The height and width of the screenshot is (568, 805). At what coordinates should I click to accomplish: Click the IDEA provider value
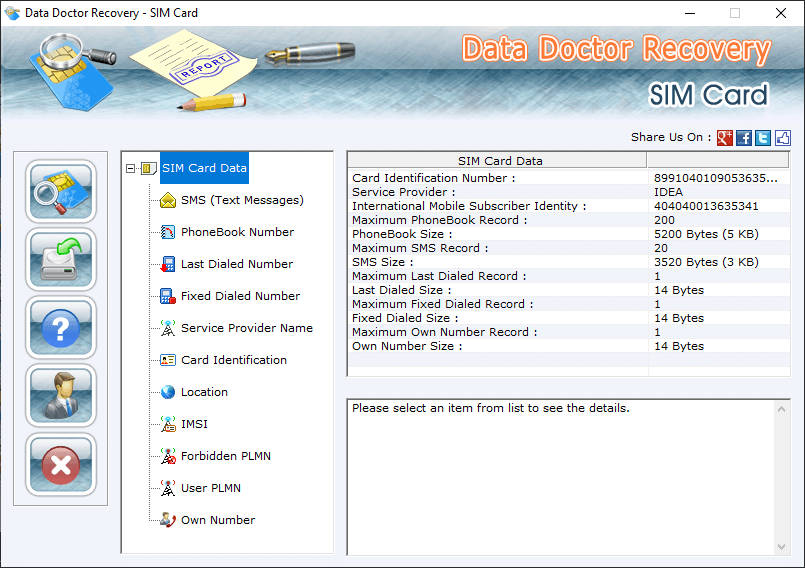click(x=668, y=192)
